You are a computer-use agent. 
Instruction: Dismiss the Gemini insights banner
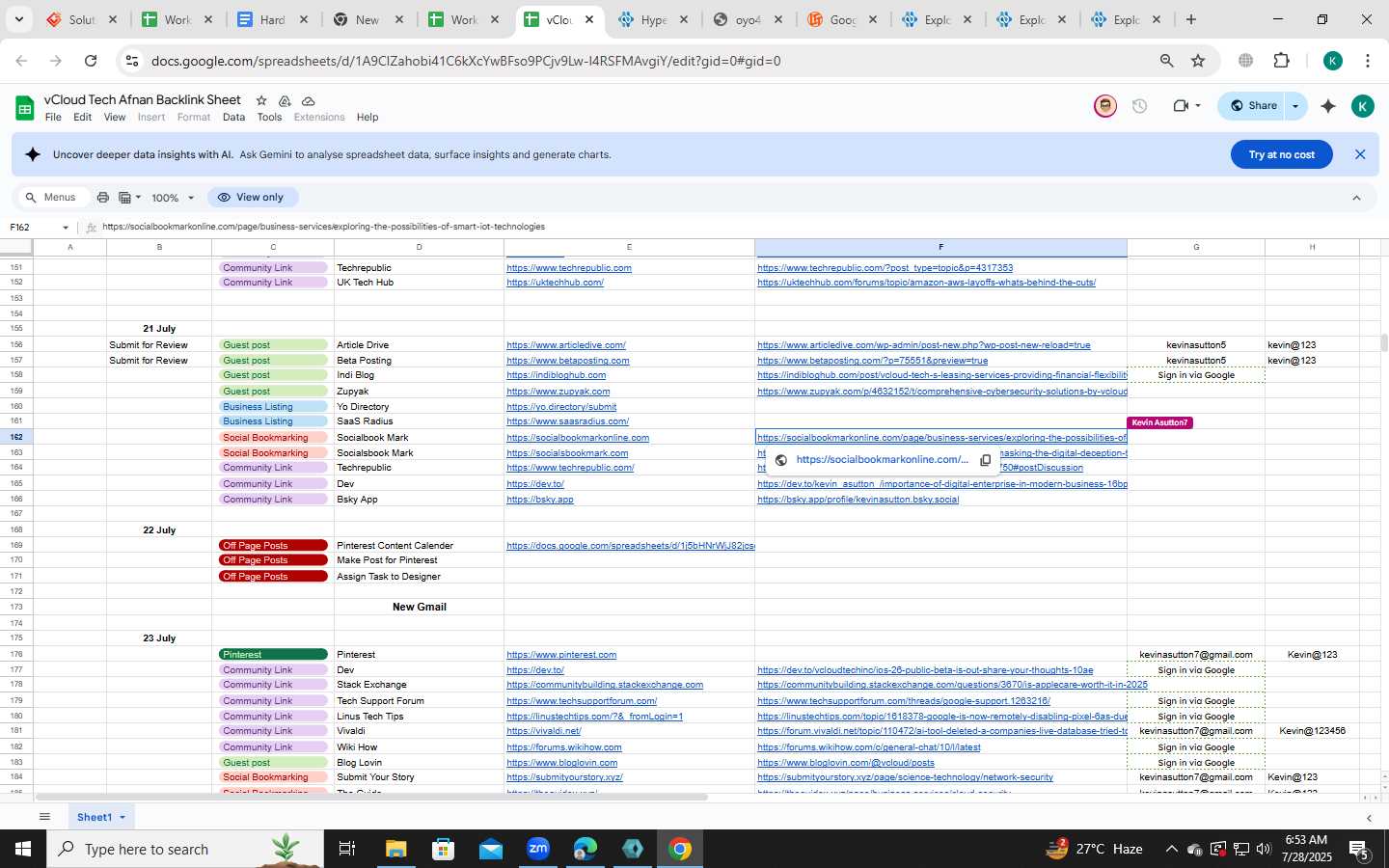pyautogui.click(x=1360, y=154)
